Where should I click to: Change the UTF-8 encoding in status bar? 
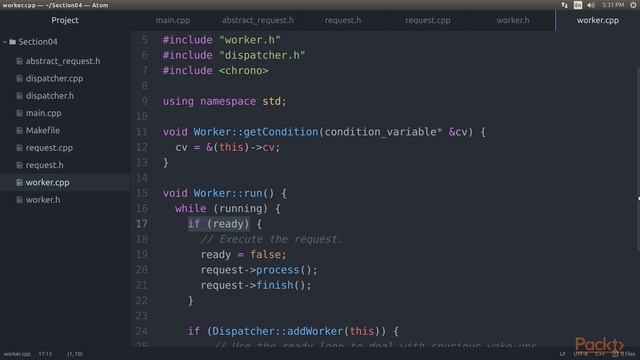point(580,354)
